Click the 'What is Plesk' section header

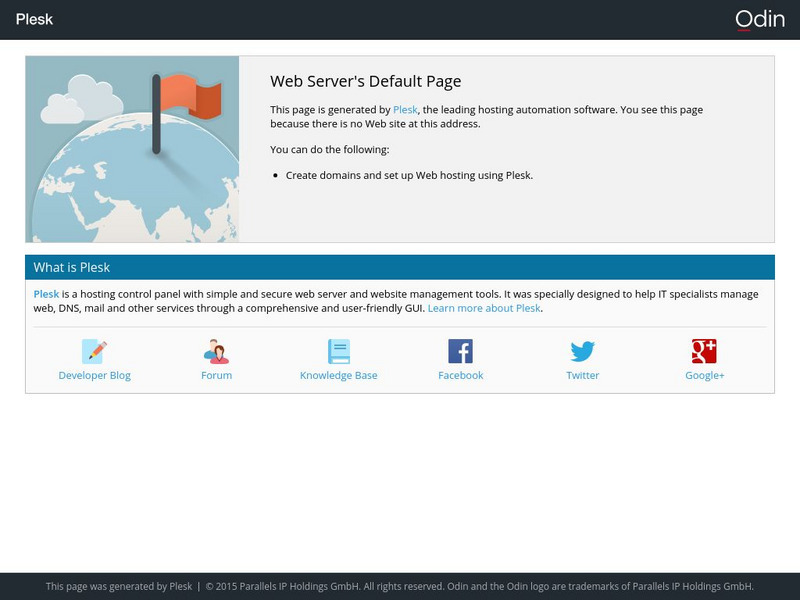[72, 268]
